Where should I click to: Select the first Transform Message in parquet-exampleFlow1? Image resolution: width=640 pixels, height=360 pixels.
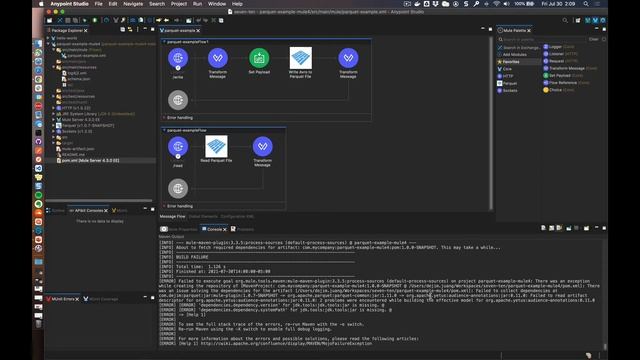(218, 58)
